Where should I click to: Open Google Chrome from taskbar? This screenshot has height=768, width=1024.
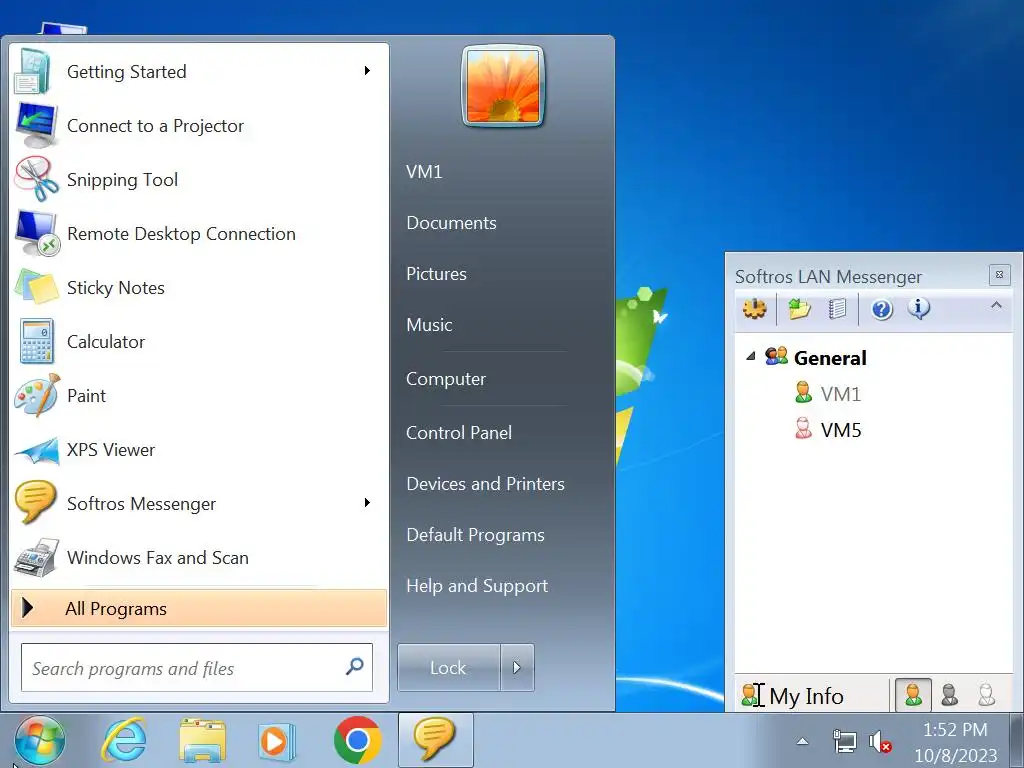[x=357, y=741]
